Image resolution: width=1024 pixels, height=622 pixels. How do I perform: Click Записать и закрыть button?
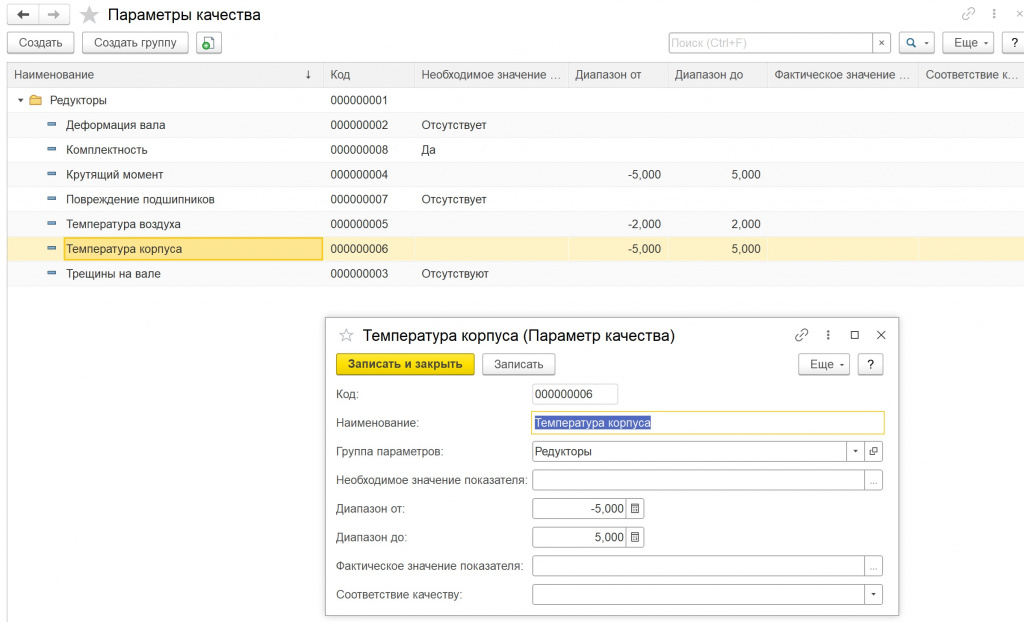405,365
